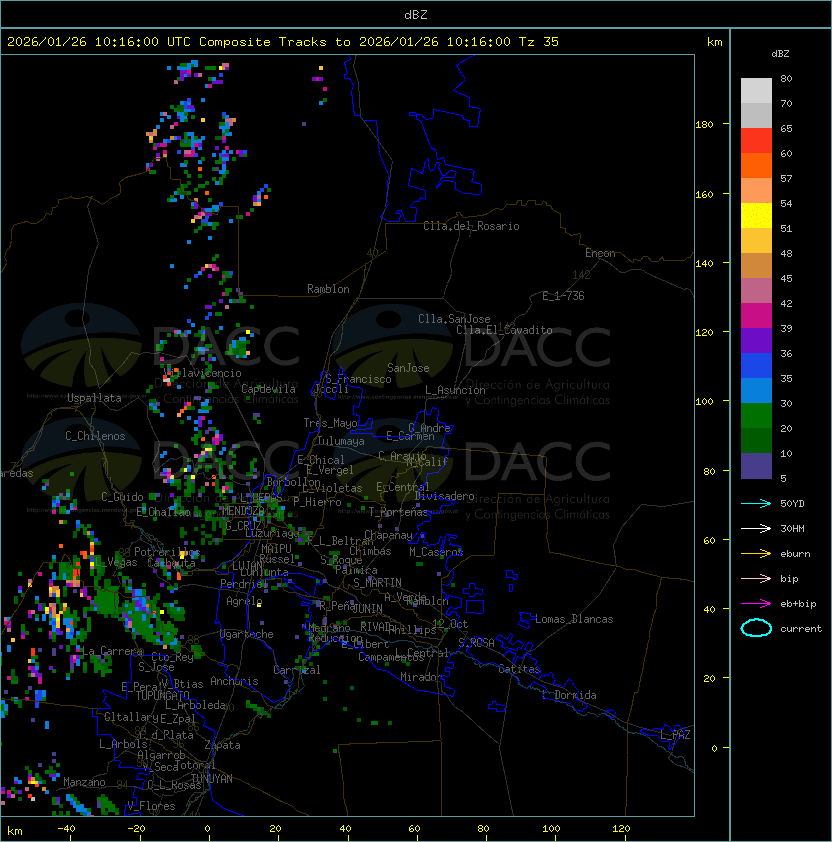Pick the lightest gray top swatch in legend

click(x=756, y=91)
